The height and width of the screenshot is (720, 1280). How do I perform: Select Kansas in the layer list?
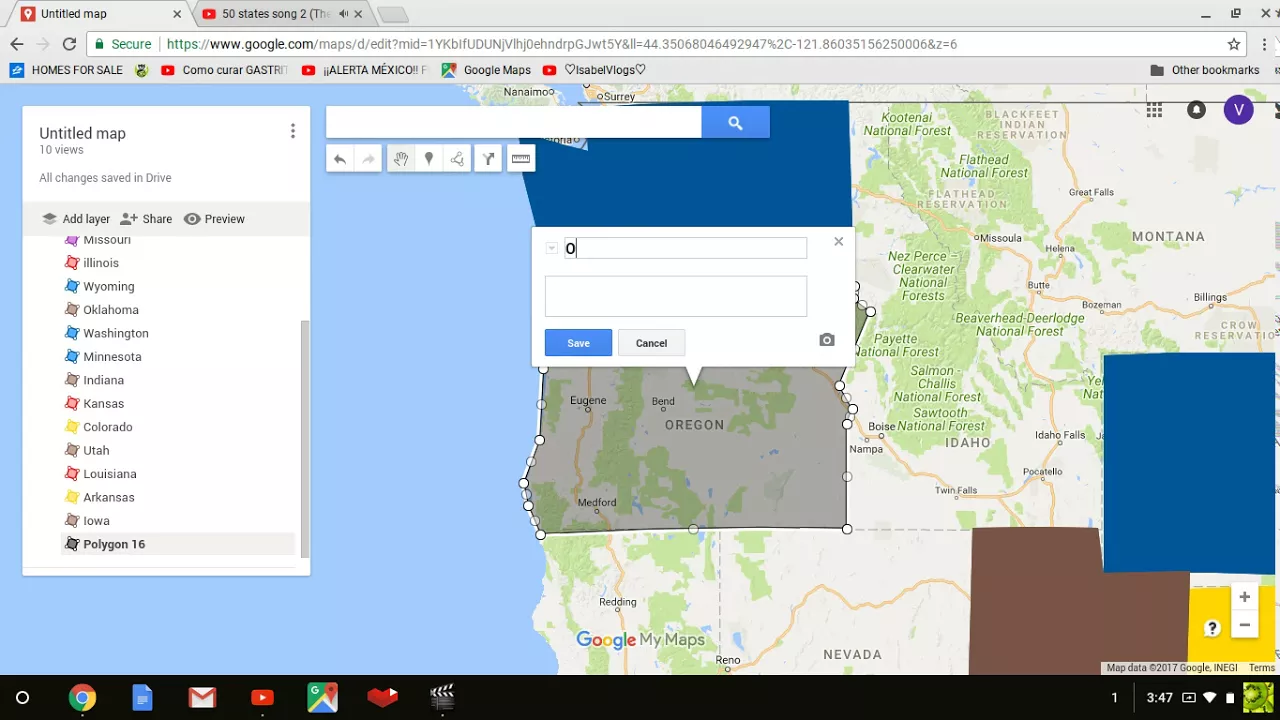[x=104, y=404]
